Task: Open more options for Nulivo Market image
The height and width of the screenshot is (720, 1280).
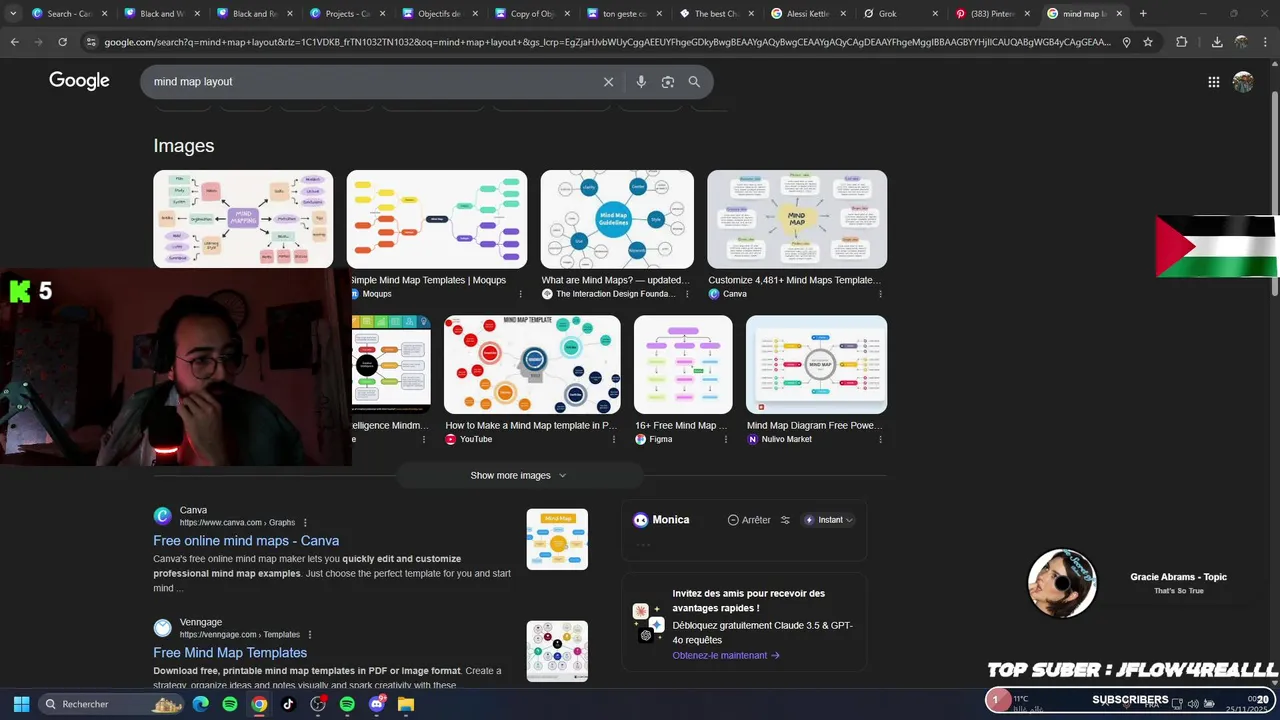Action: (880, 439)
